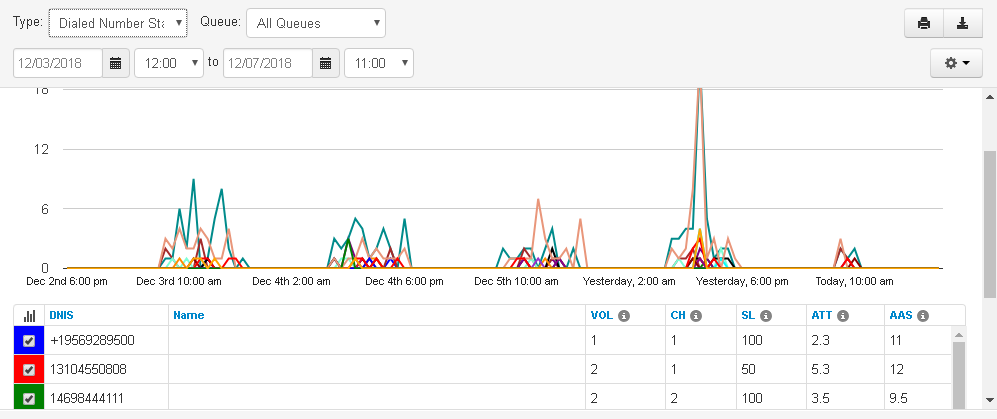Click the page scrollbar up arrow

click(990, 96)
